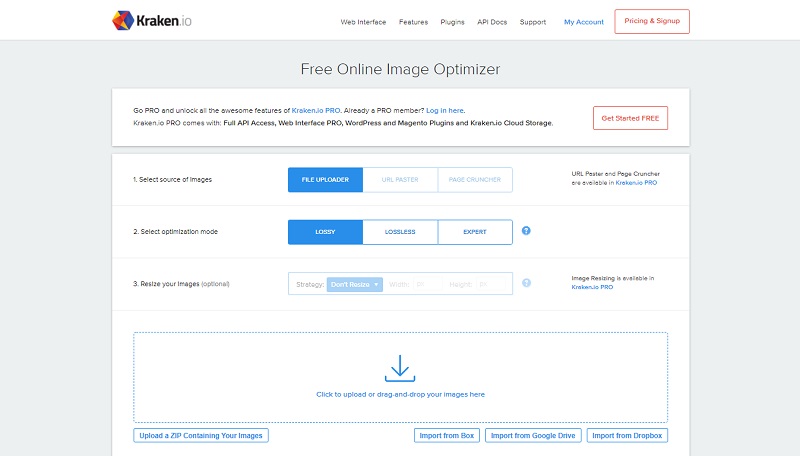Open the Kraken.io PRO link in banner
800x456 pixels.
pyautogui.click(x=316, y=110)
